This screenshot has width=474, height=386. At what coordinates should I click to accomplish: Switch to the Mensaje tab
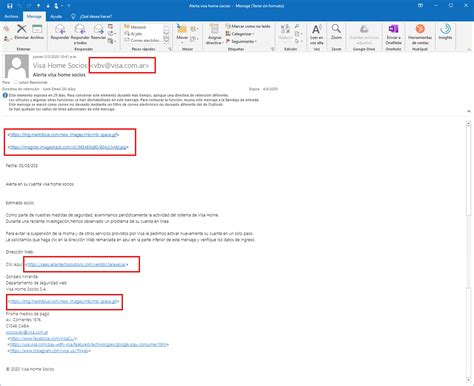click(34, 16)
